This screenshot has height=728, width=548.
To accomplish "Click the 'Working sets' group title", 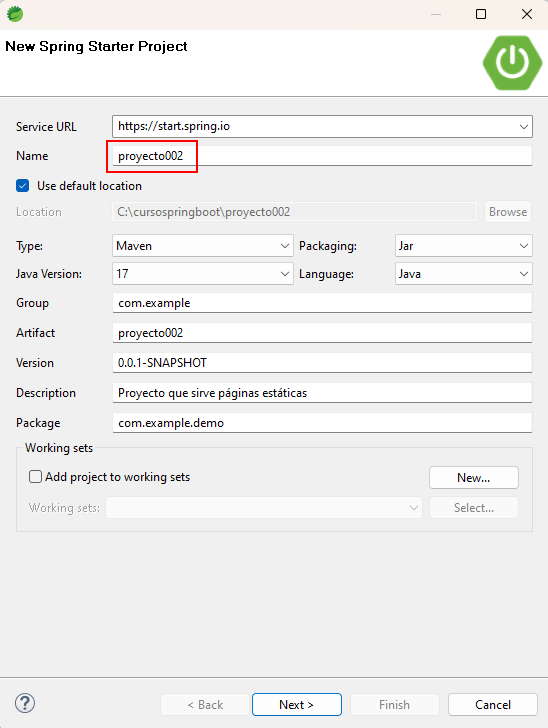I will pos(59,448).
